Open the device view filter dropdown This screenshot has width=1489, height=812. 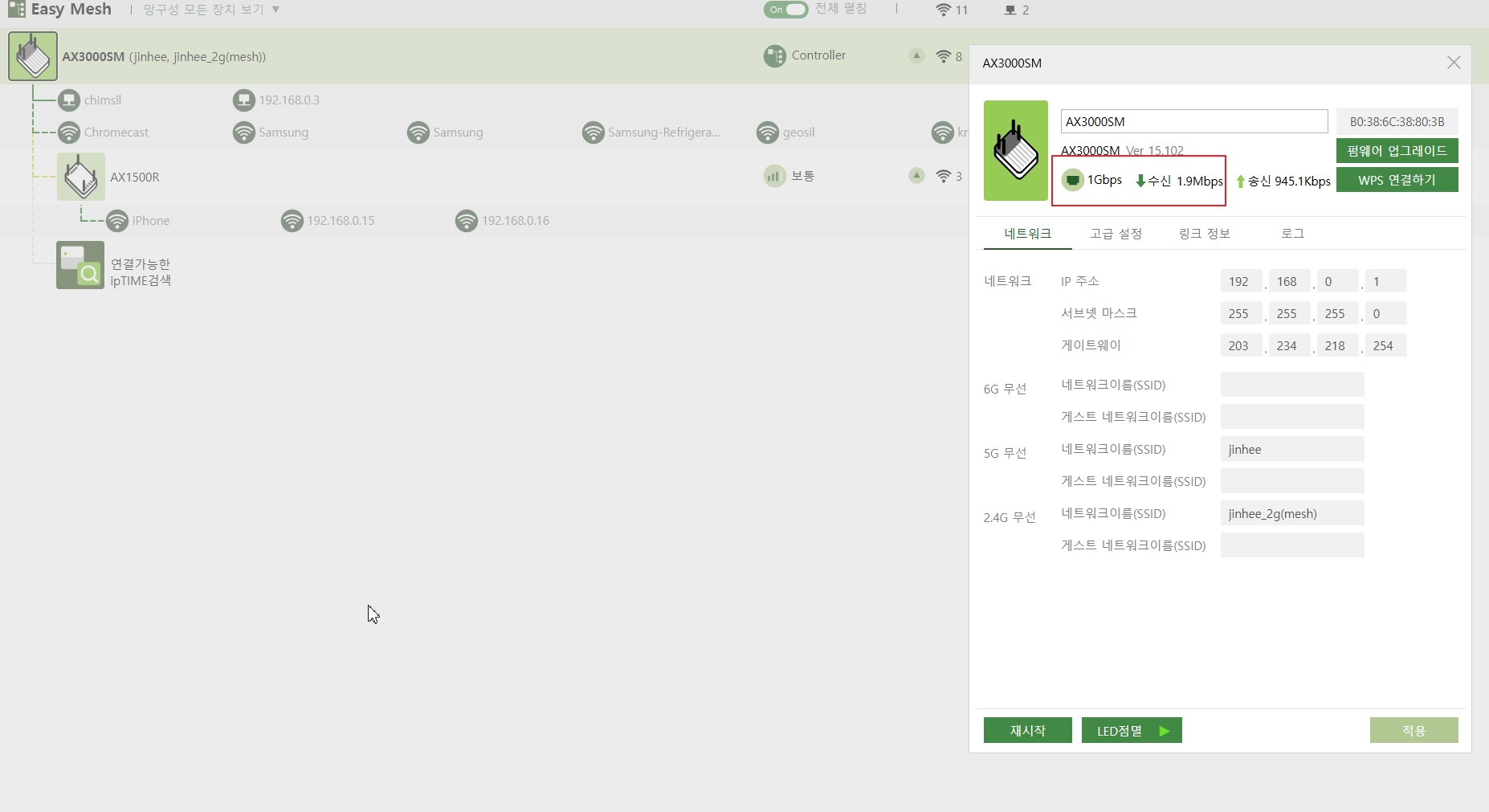[211, 10]
